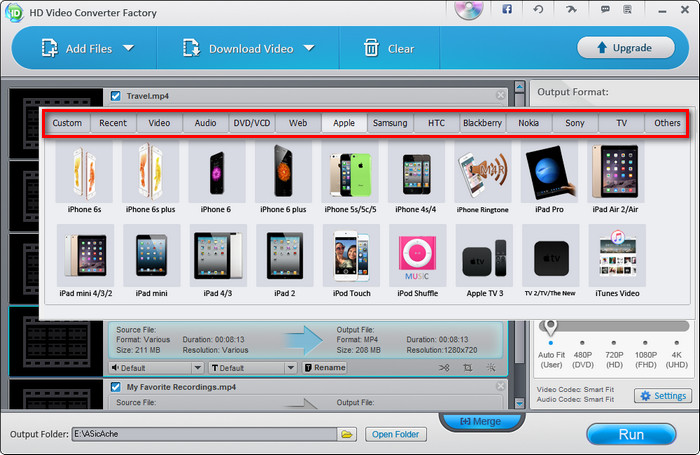Switch to the Recent tab

113,123
